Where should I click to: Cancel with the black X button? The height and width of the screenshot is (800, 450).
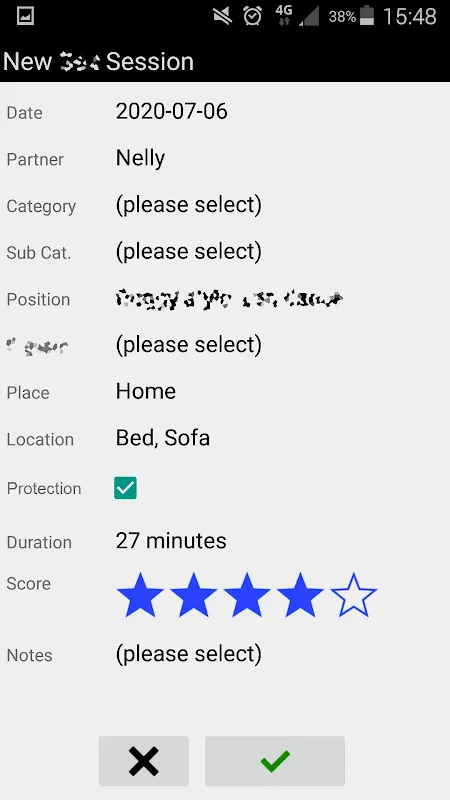(x=144, y=761)
